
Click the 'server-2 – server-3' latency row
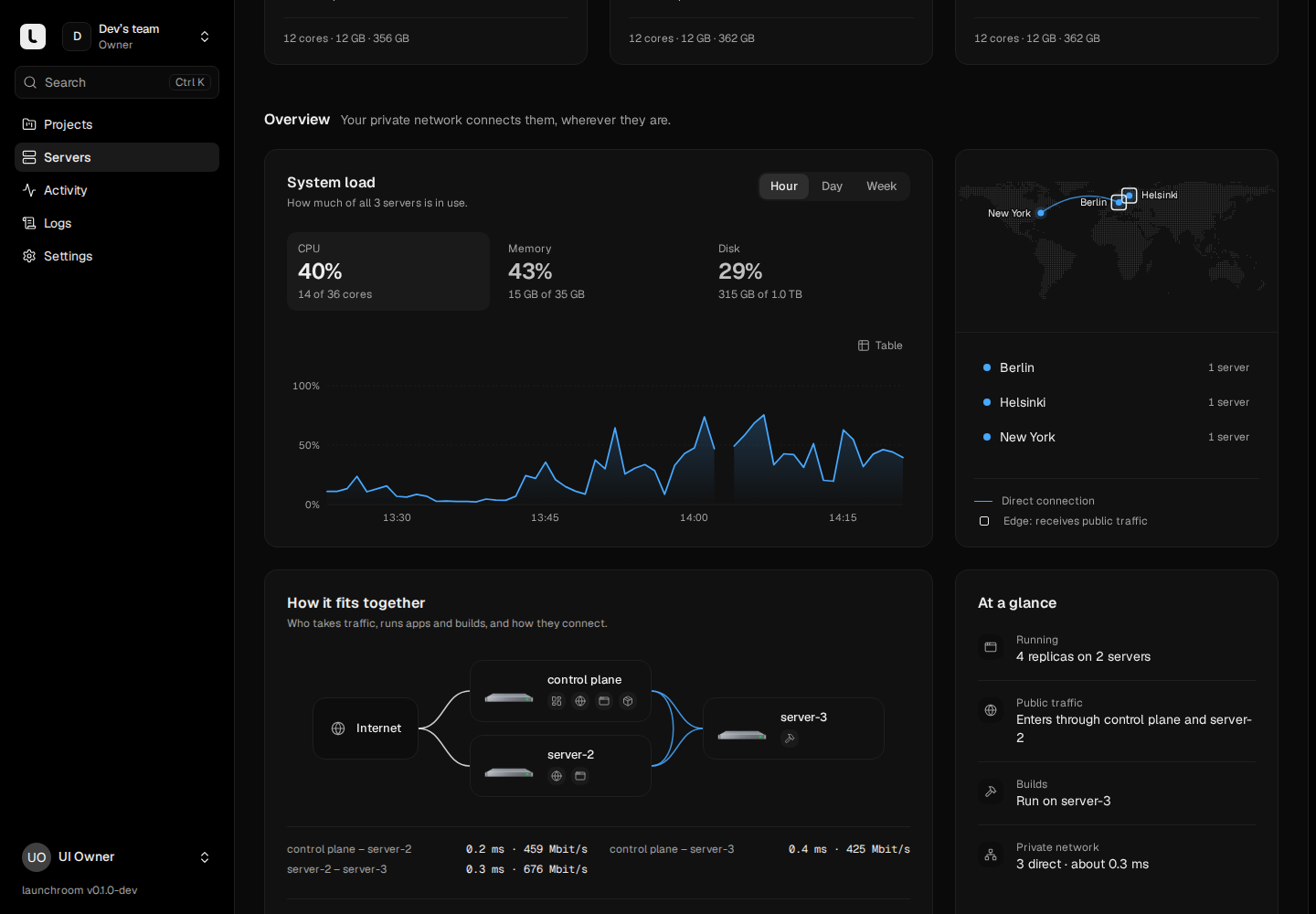point(437,869)
